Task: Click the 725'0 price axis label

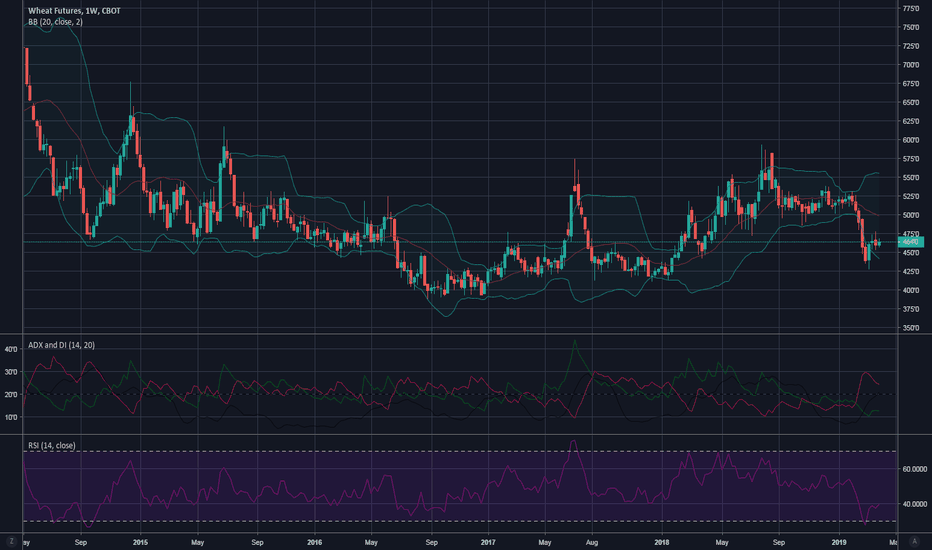Action: (911, 46)
